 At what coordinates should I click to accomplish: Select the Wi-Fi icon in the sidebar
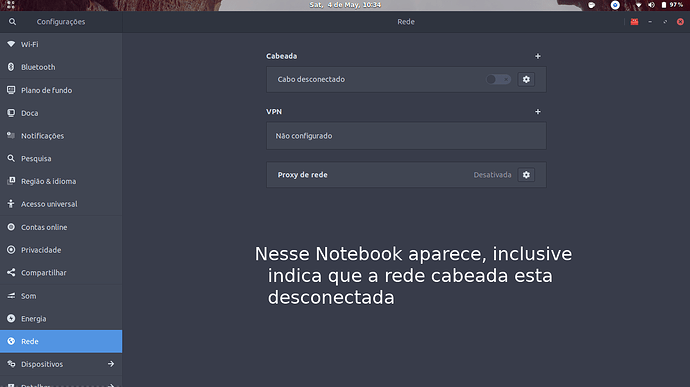pyautogui.click(x=11, y=44)
